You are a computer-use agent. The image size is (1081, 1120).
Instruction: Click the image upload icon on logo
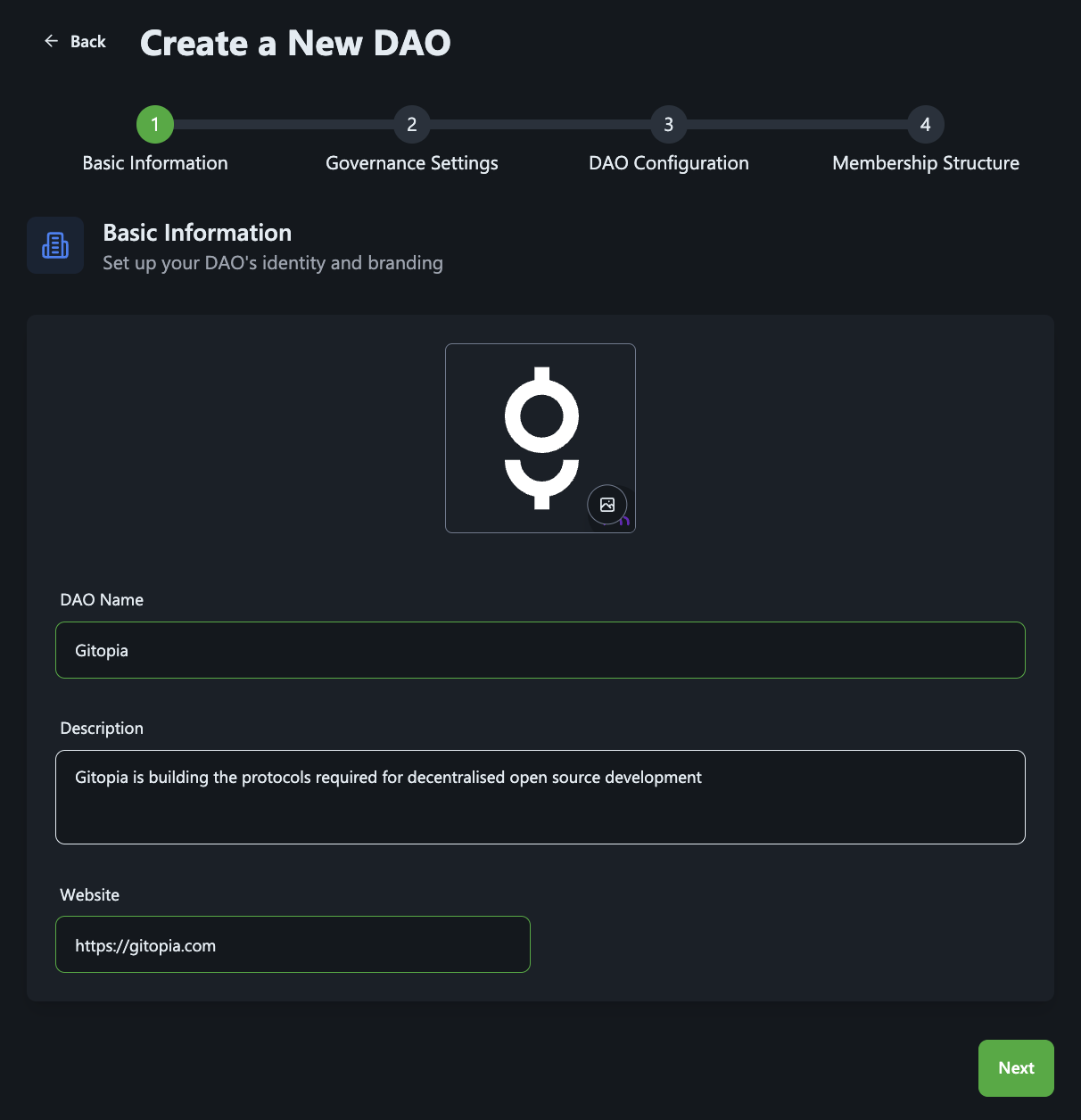point(607,505)
